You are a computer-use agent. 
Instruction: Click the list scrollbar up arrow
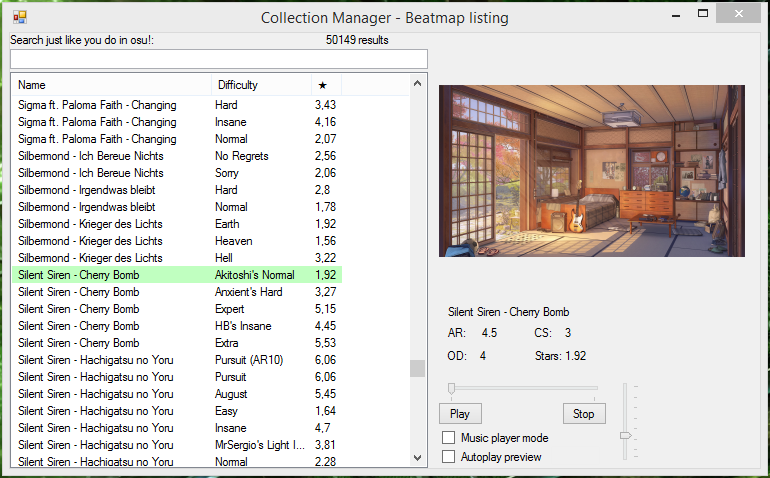[x=417, y=84]
